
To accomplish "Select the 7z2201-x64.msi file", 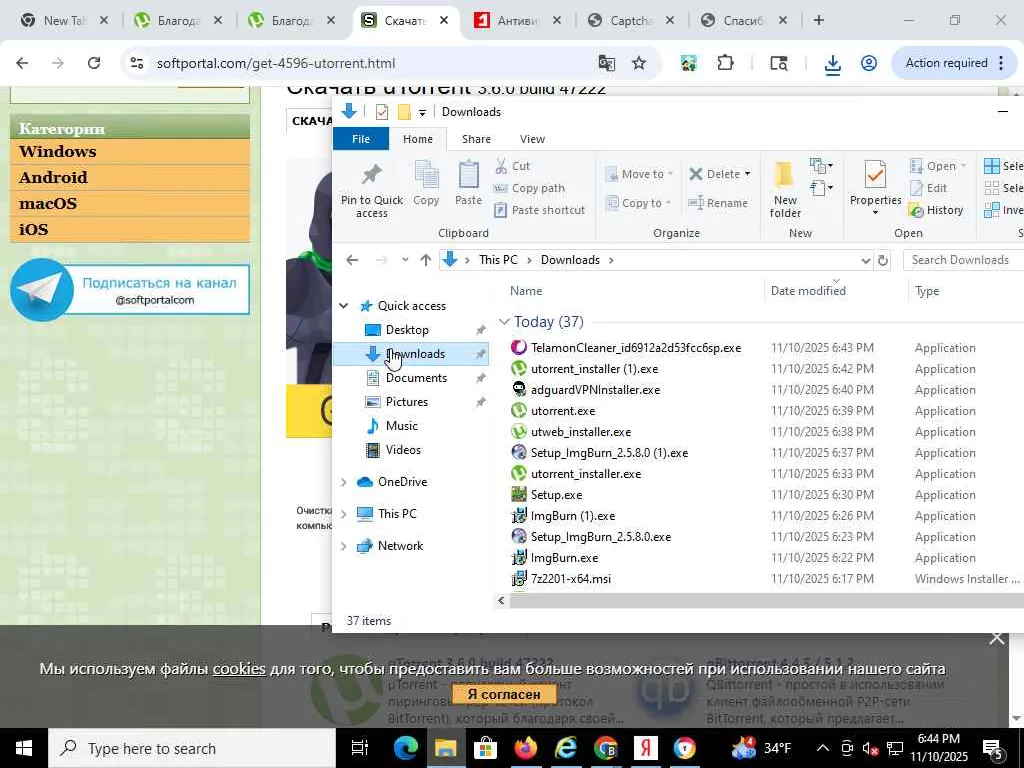I will click(x=570, y=579).
